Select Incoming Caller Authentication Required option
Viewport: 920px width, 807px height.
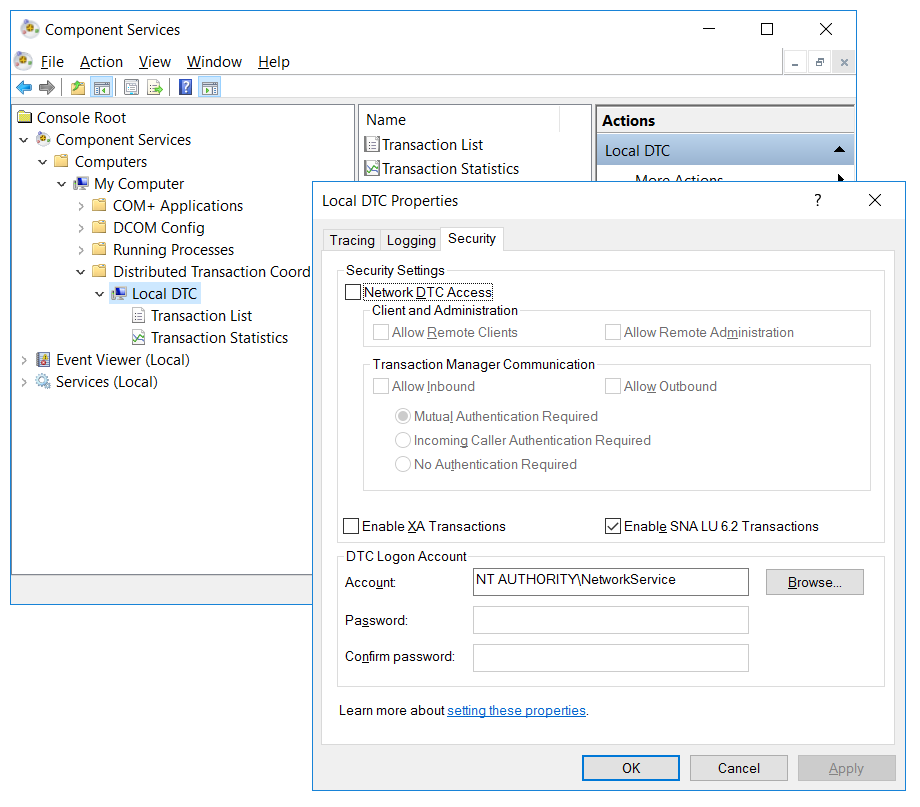[402, 440]
